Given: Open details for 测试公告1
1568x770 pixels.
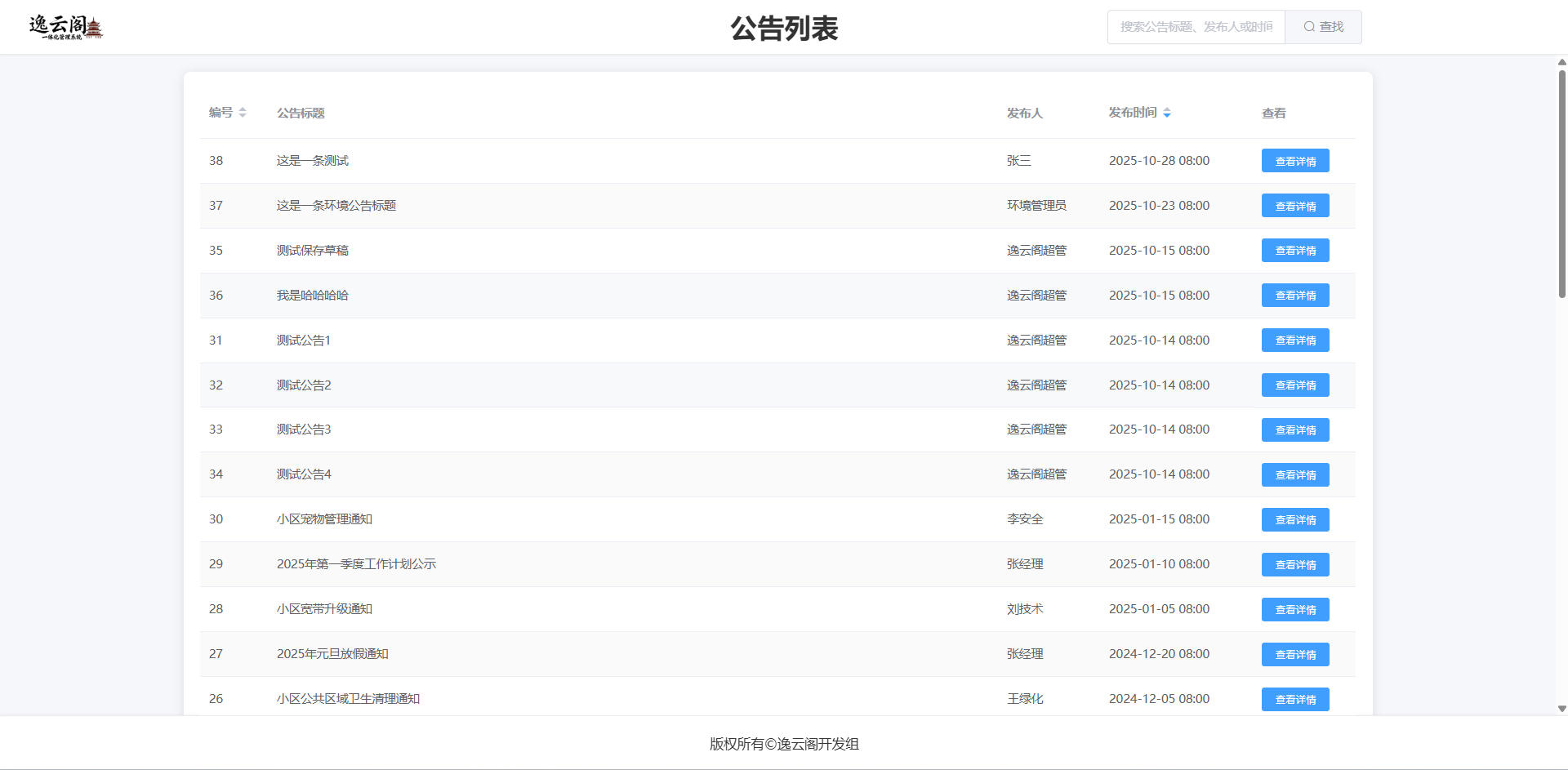Looking at the screenshot, I should (1294, 340).
